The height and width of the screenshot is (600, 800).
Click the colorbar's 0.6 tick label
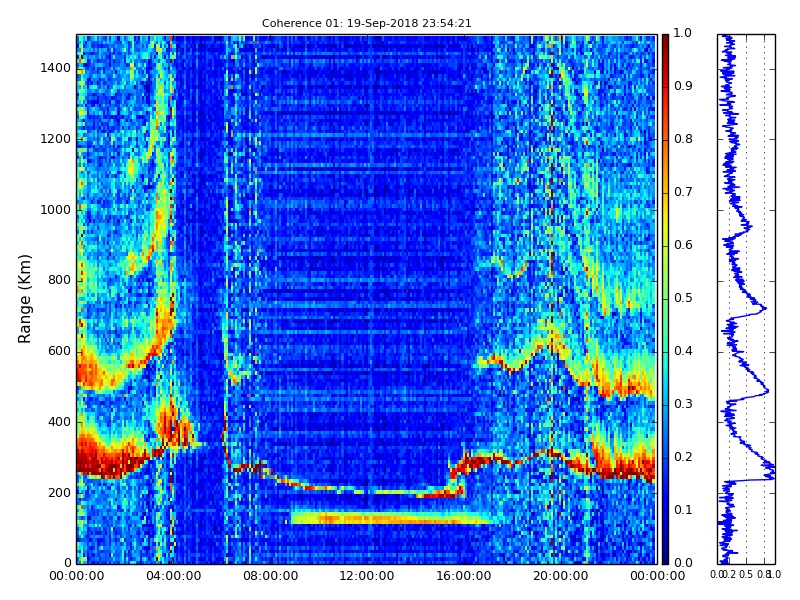pyautogui.click(x=683, y=245)
